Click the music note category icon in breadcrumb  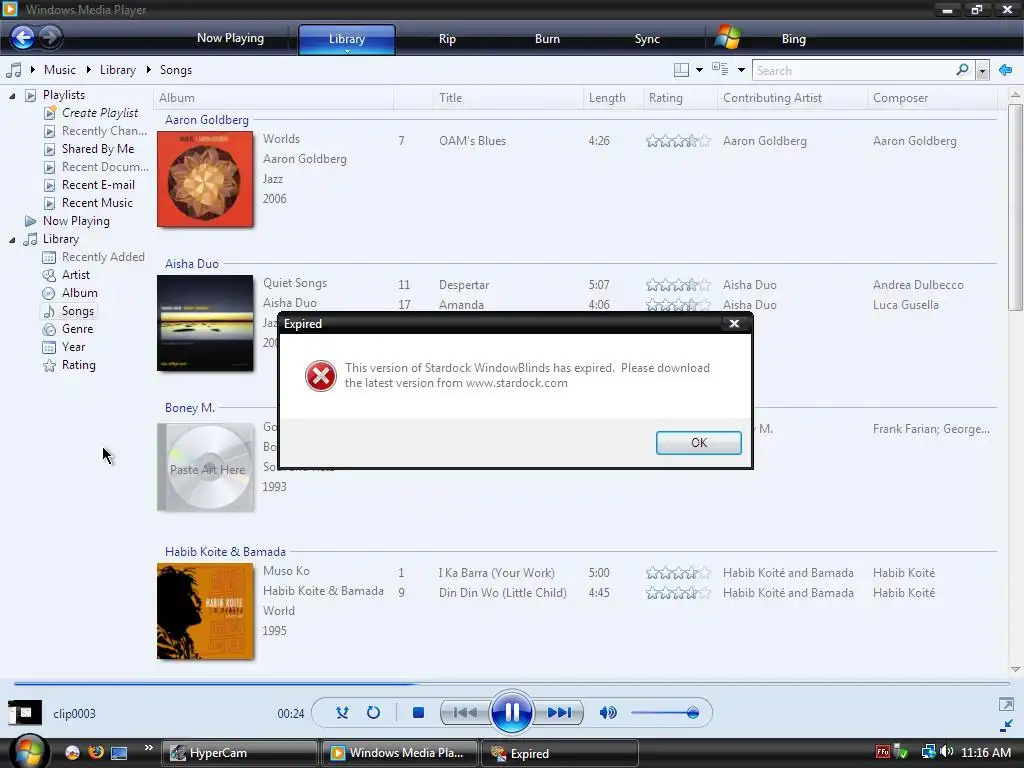tap(13, 70)
